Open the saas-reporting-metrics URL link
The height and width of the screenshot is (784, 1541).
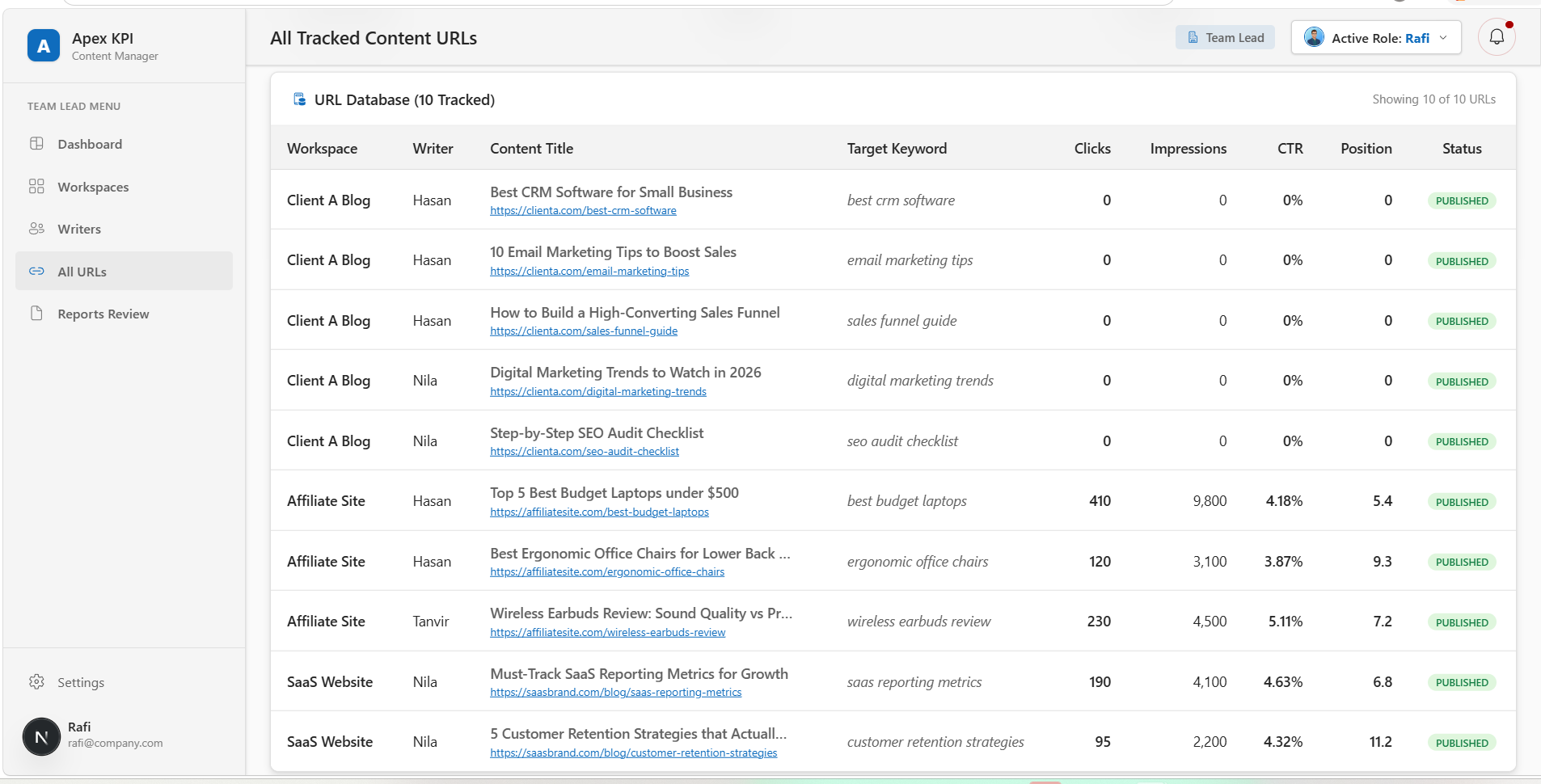click(615, 693)
